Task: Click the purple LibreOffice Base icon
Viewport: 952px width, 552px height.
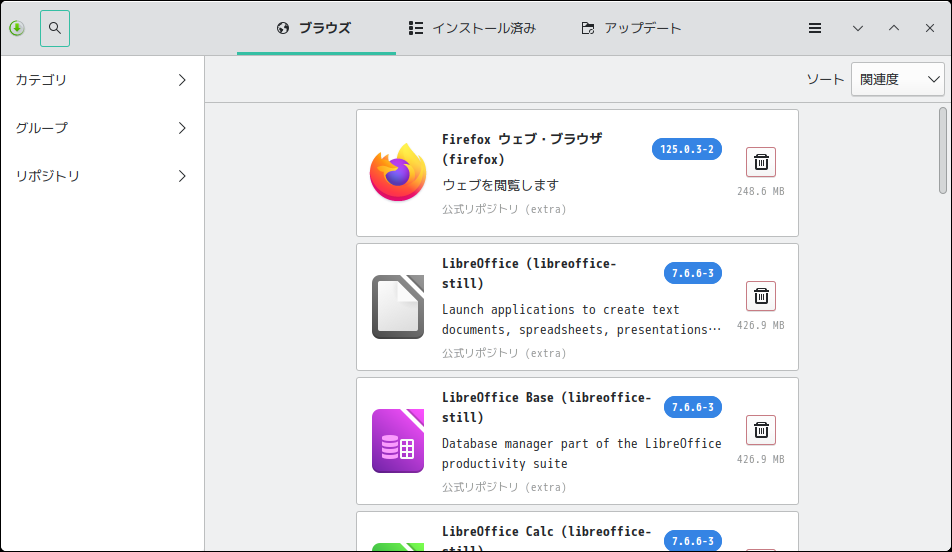Action: click(x=398, y=441)
